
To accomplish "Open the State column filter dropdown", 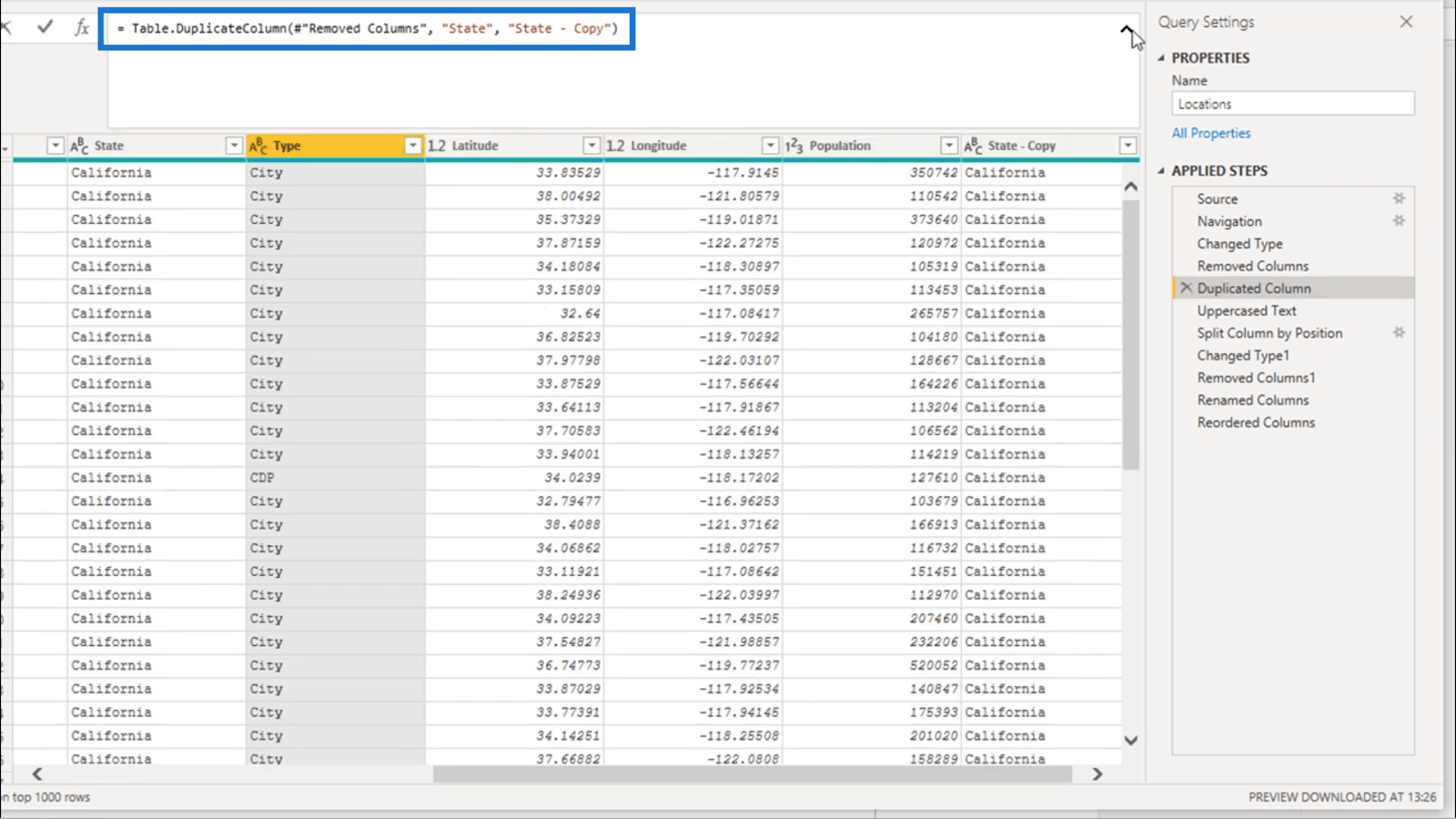I will coord(234,146).
